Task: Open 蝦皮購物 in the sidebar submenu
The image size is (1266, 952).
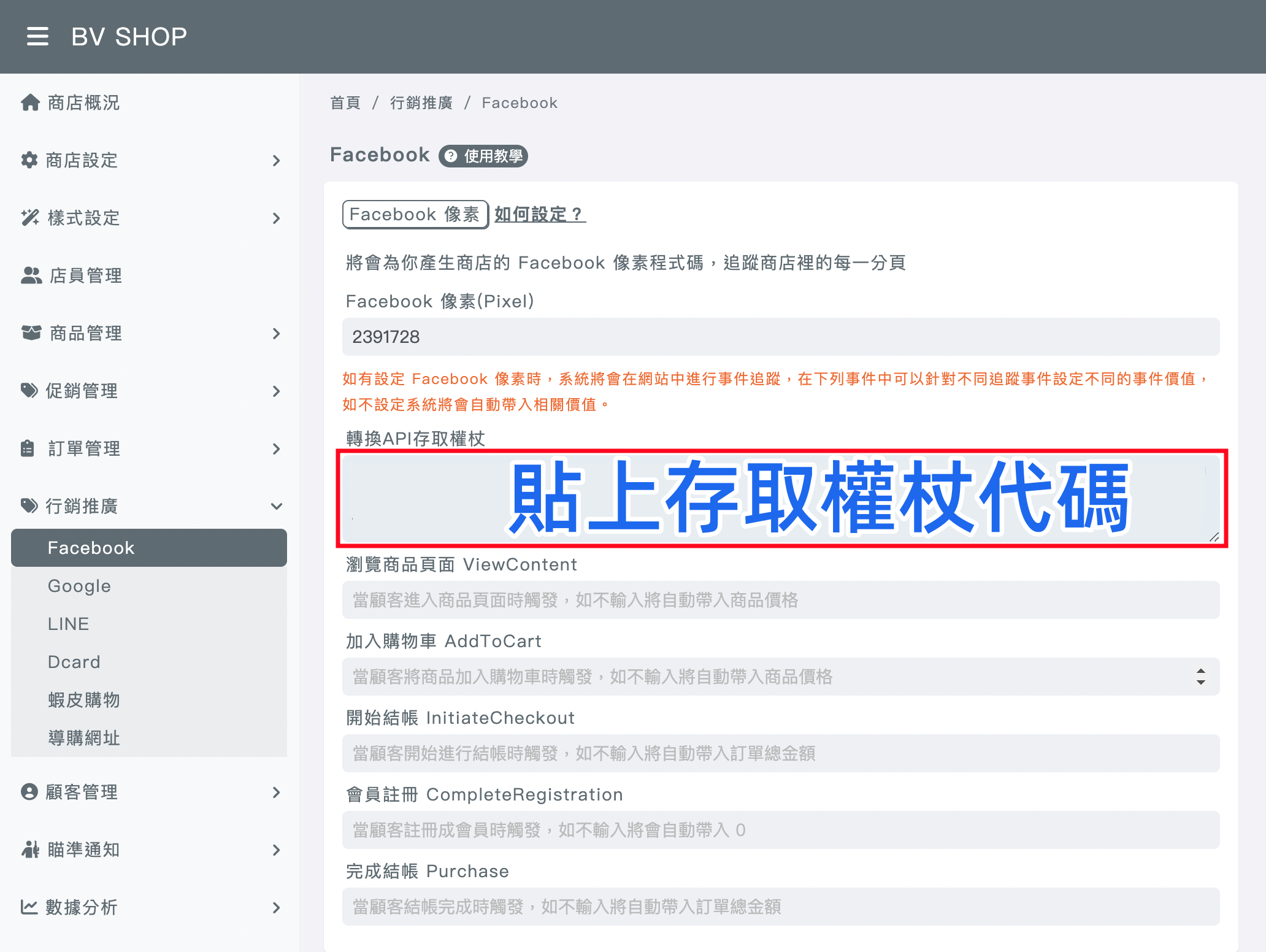Action: tap(149, 700)
